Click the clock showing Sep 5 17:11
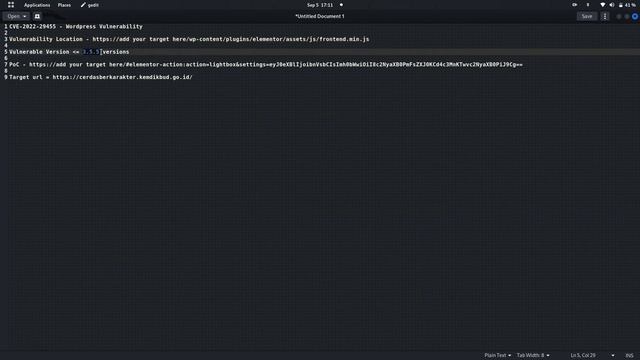 point(320,5)
